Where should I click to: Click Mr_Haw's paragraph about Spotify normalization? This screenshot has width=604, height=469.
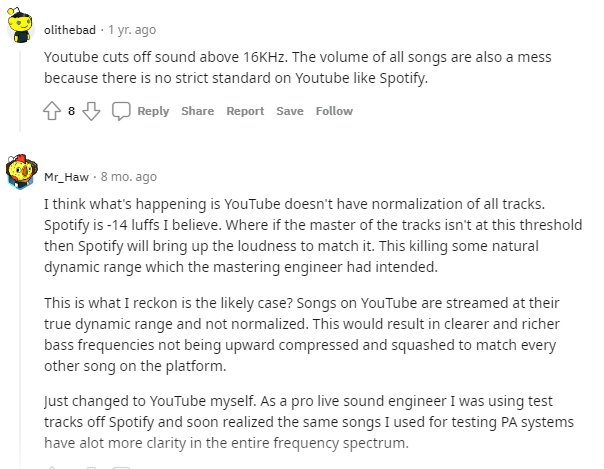coord(313,235)
